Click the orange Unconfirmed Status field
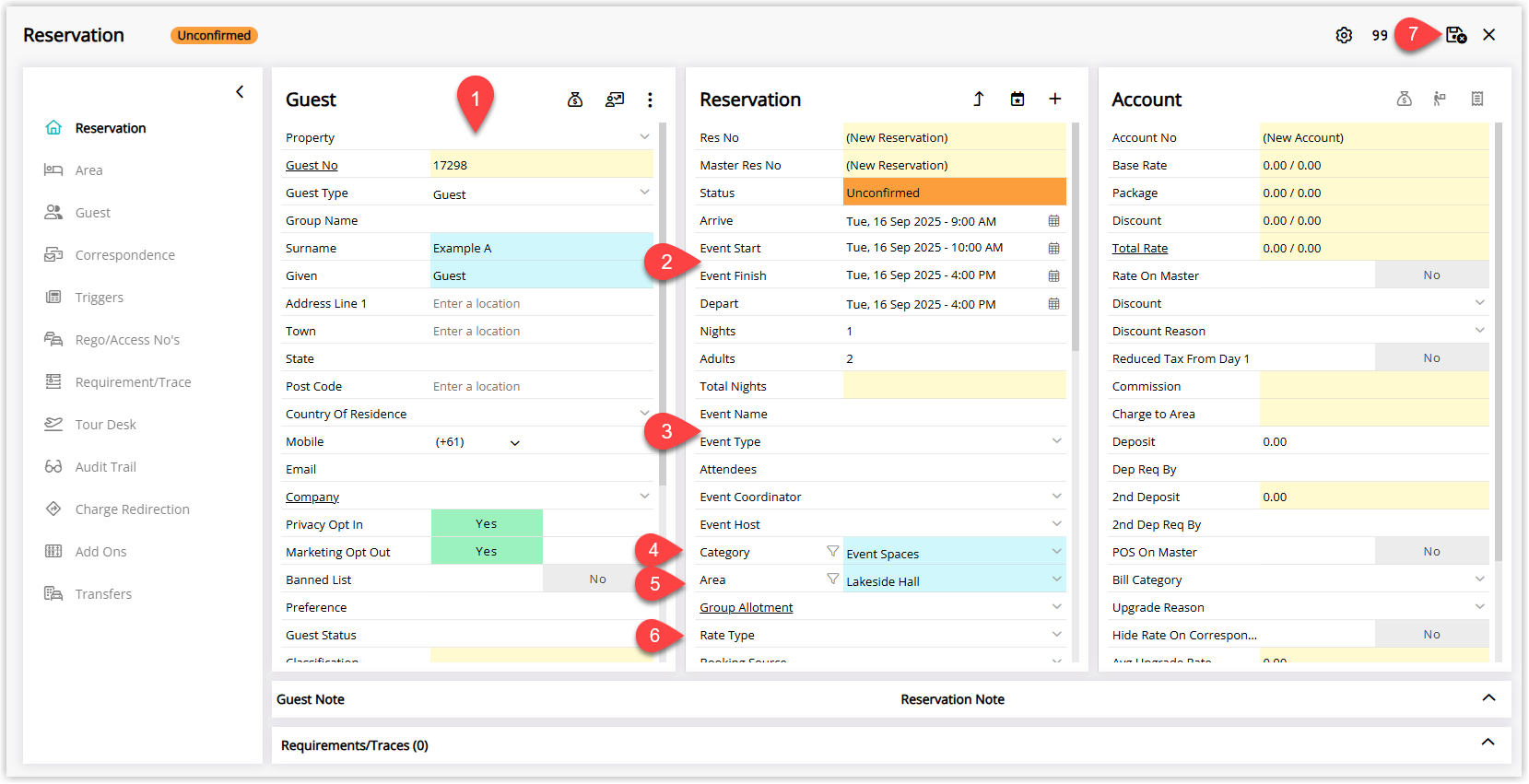Image resolution: width=1529 pixels, height=784 pixels. coord(955,192)
